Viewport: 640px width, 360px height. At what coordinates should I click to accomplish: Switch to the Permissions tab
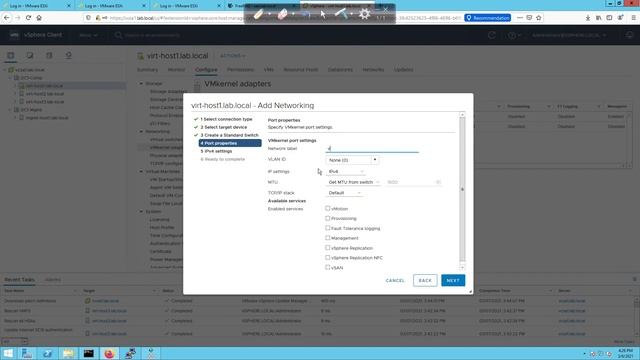click(240, 70)
